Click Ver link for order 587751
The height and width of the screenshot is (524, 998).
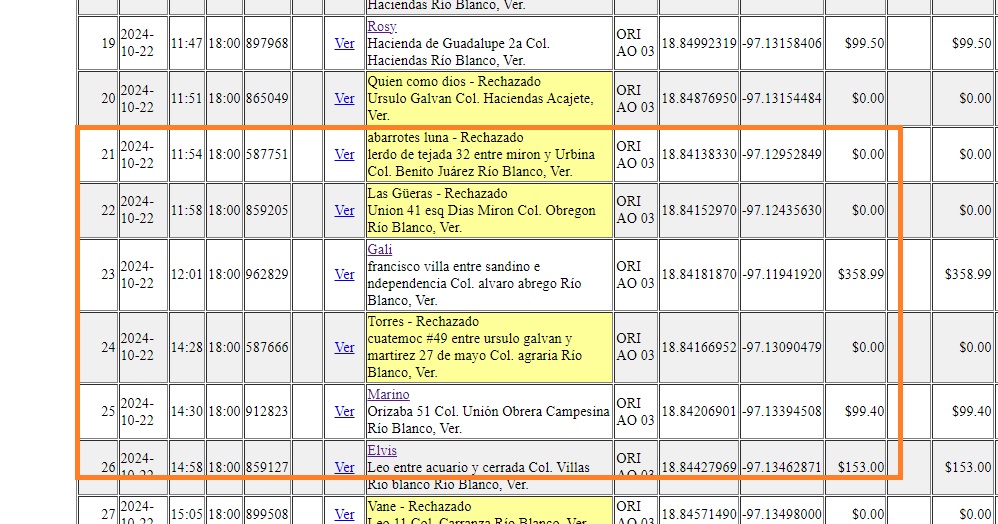tap(344, 154)
